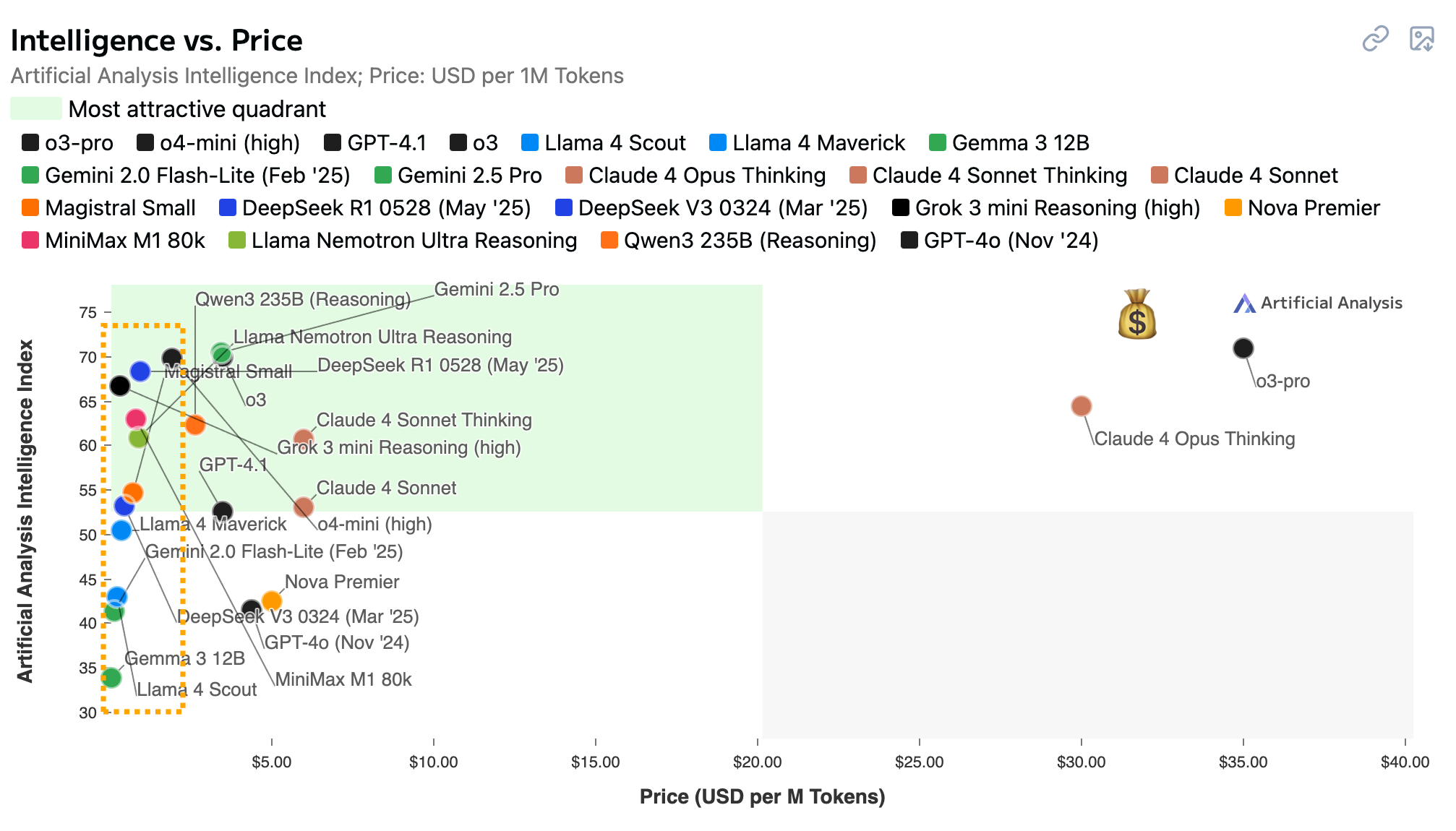Click the money bag emoji icon
Screen dimensions: 1456x831
click(x=1137, y=314)
